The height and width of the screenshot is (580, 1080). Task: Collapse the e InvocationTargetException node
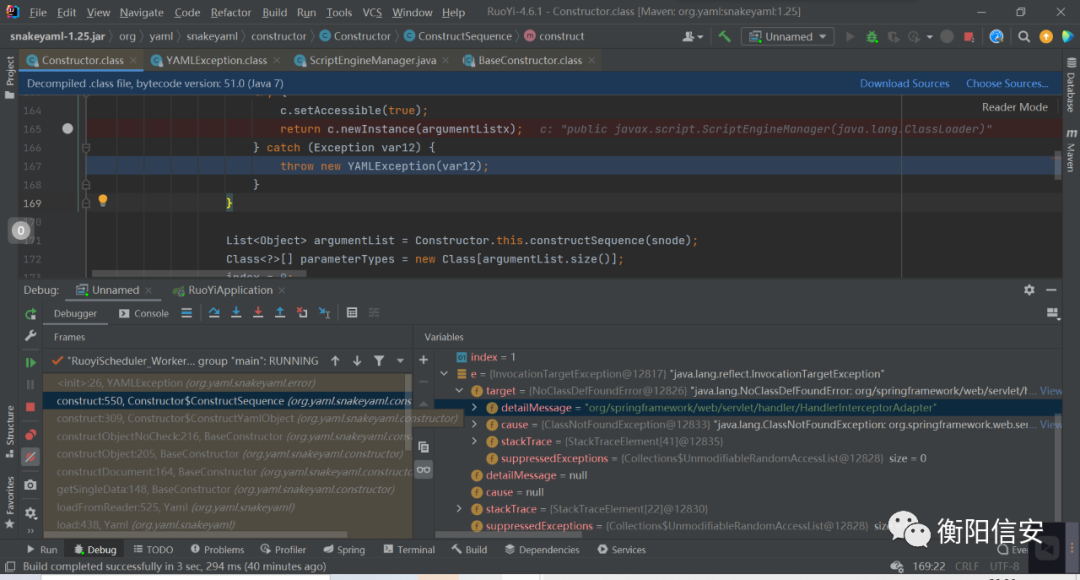click(444, 373)
